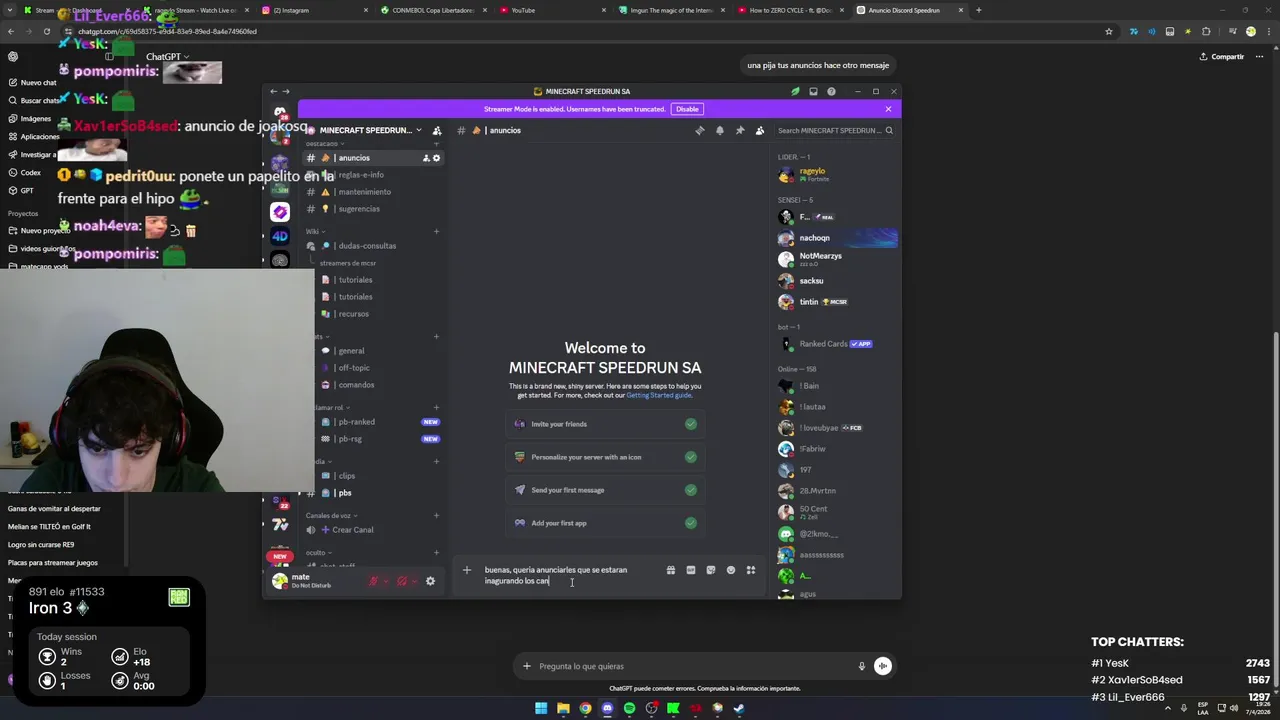This screenshot has height=720, width=1280.
Task: Expand headphone output options arrow
Action: tap(414, 581)
